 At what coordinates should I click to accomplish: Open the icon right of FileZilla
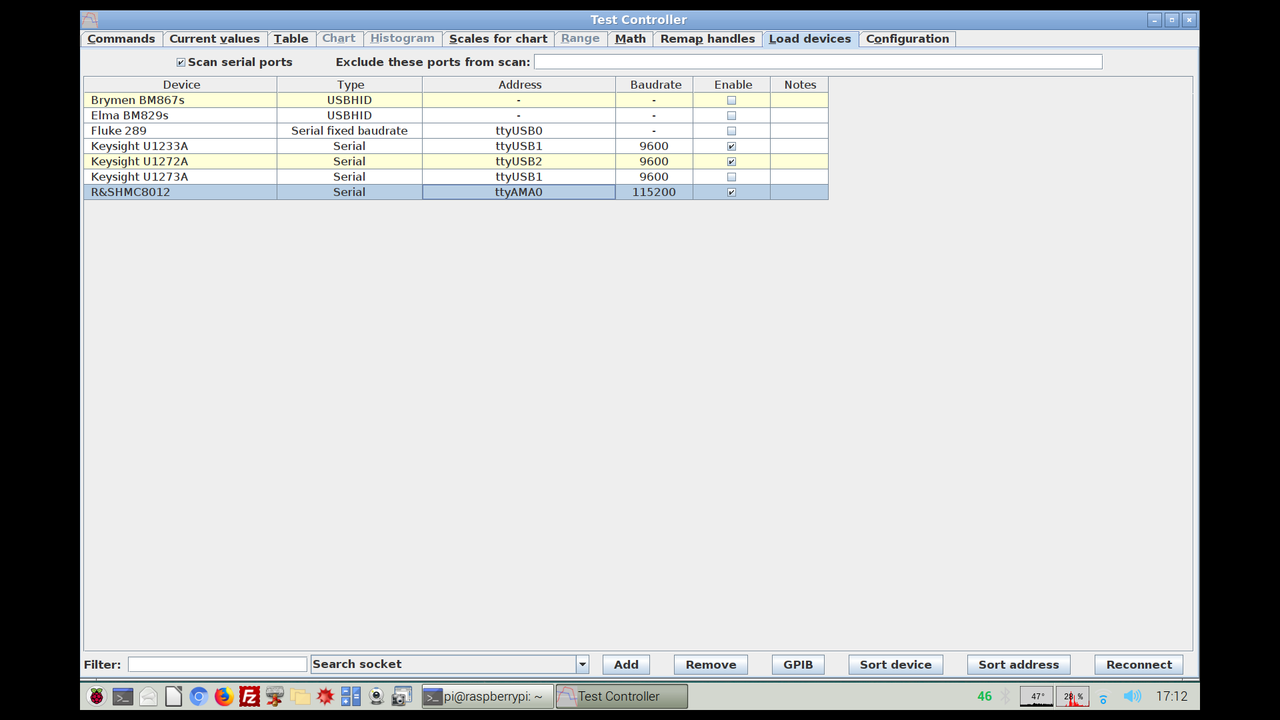click(x=275, y=696)
